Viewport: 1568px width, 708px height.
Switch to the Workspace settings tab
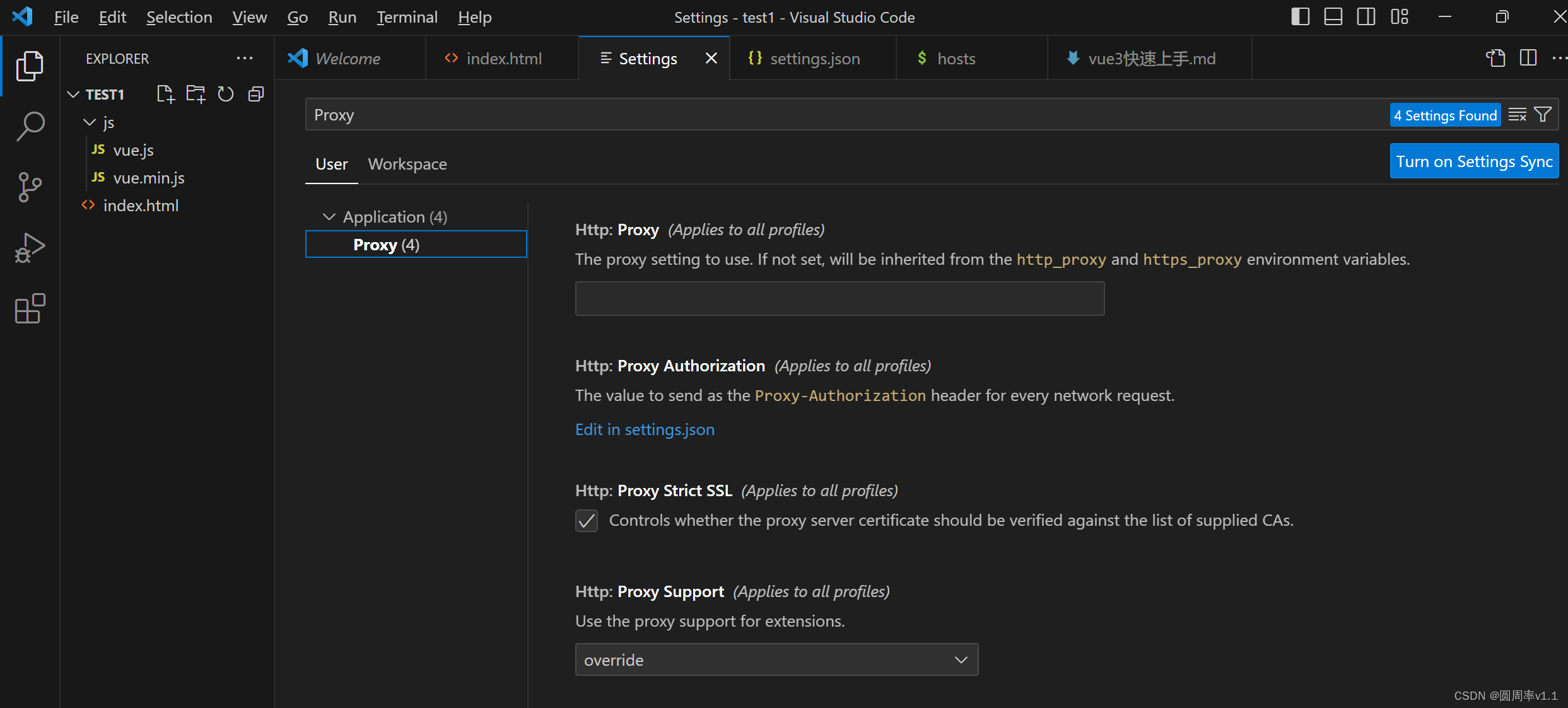click(x=407, y=164)
